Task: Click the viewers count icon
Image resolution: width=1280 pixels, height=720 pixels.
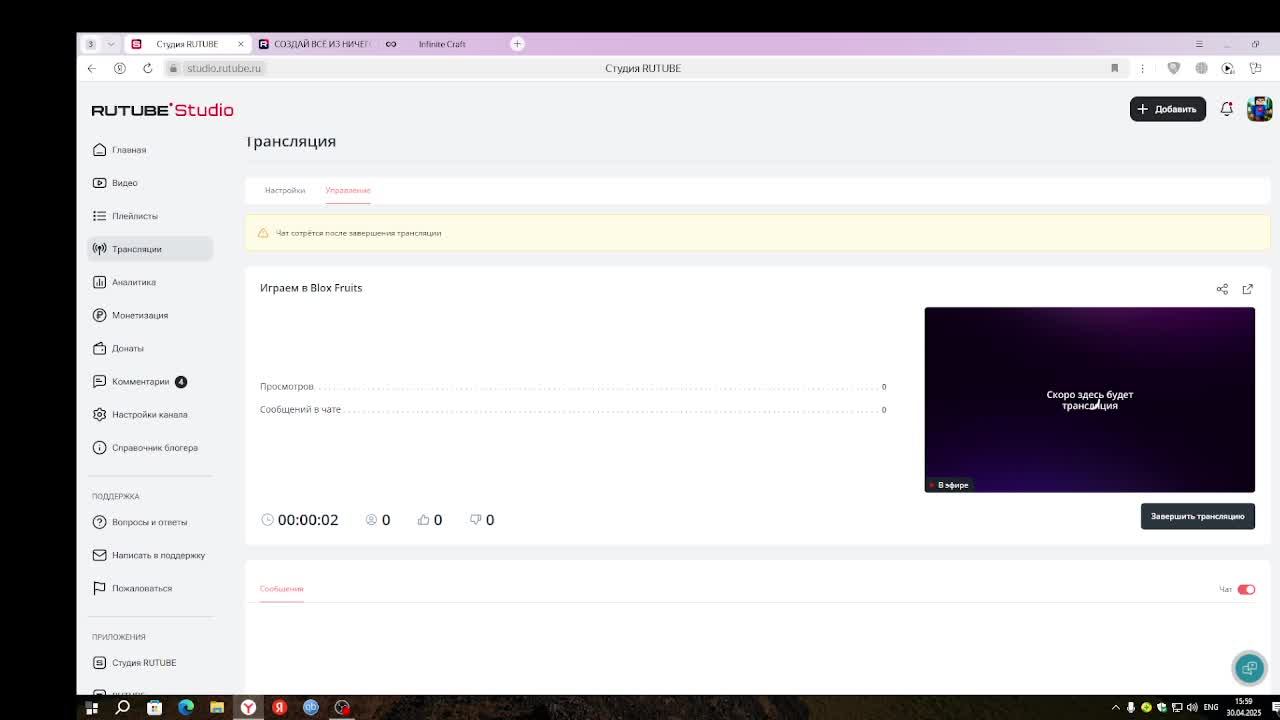Action: point(371,520)
